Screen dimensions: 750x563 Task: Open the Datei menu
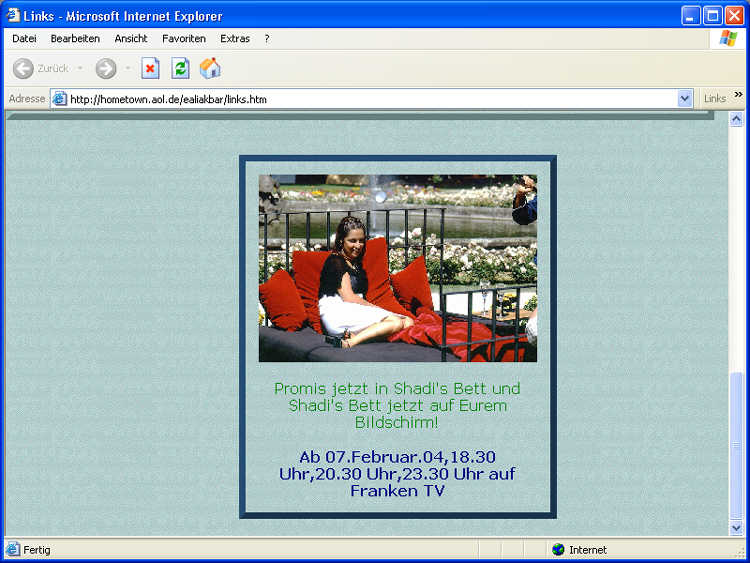pos(24,38)
